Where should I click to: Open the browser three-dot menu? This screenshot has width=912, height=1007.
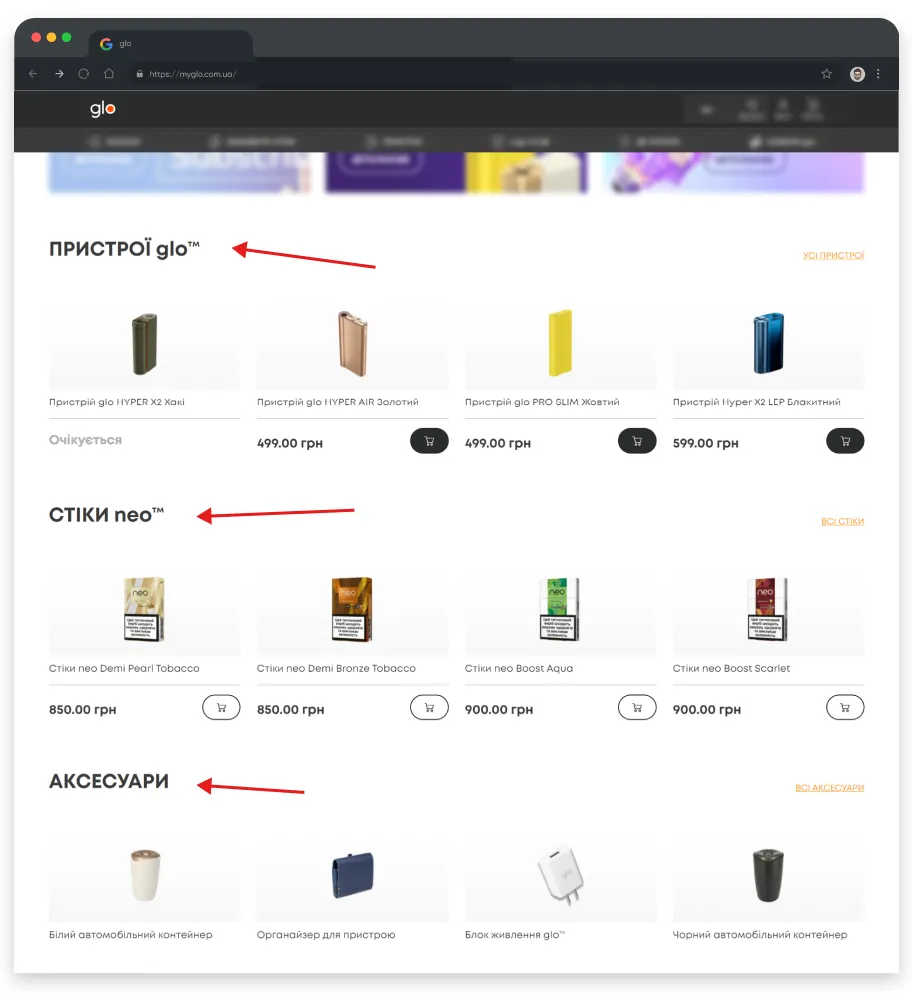pyautogui.click(x=878, y=74)
